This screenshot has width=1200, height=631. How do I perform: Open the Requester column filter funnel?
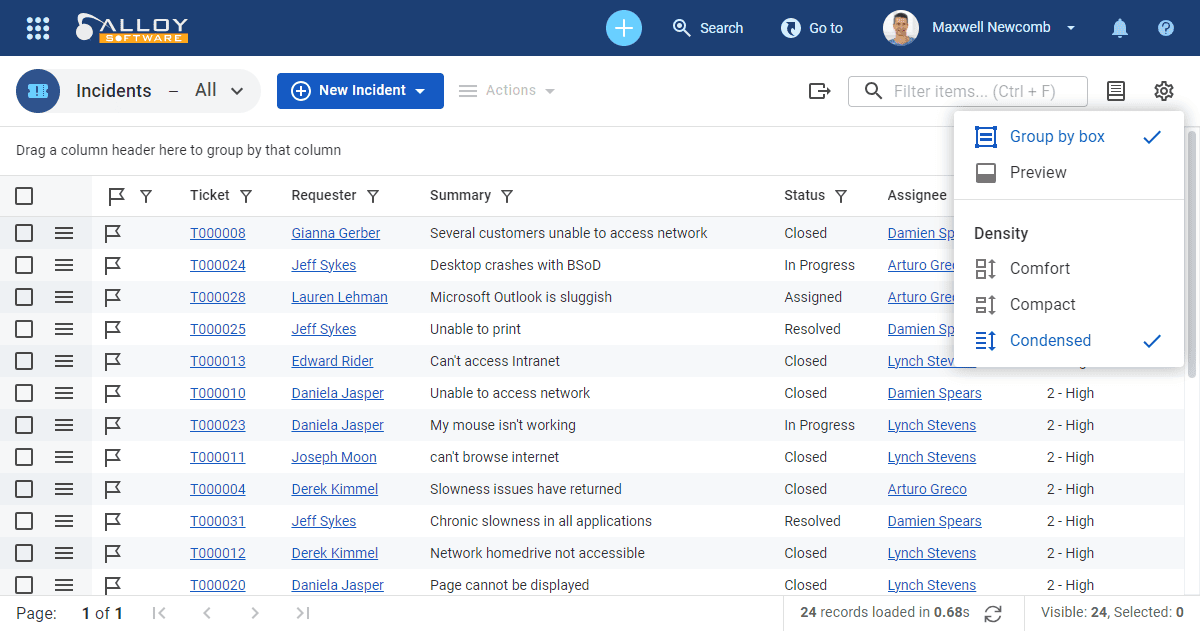pyautogui.click(x=373, y=196)
